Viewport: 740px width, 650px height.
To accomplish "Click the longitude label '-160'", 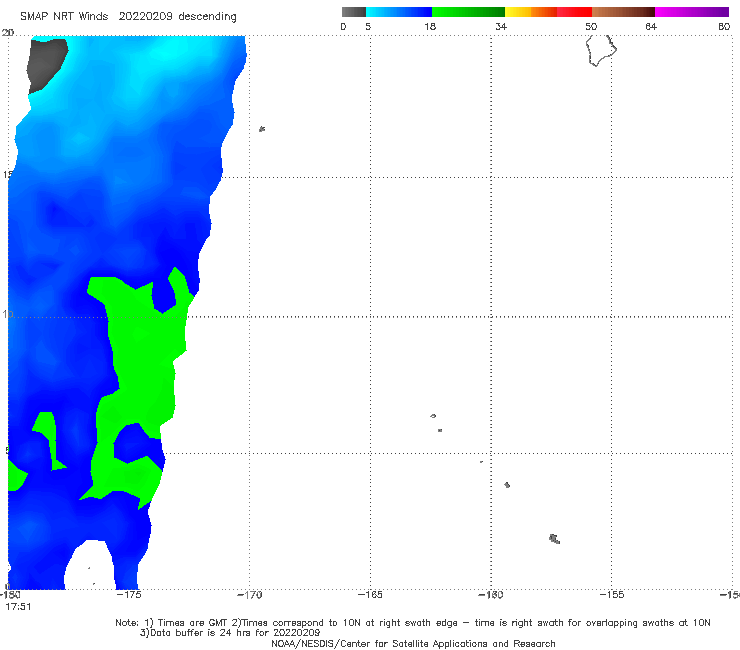I will (x=491, y=594).
